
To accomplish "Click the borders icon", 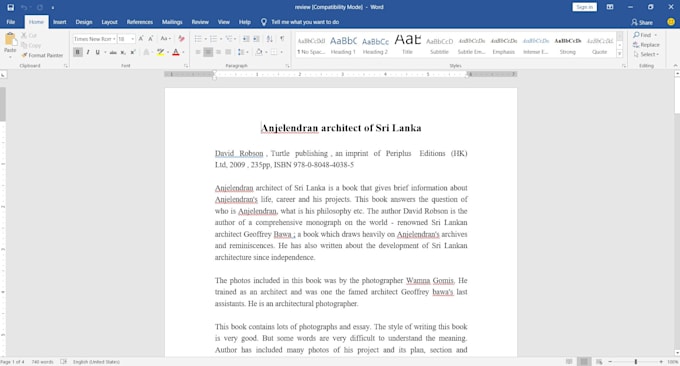I will [x=274, y=52].
